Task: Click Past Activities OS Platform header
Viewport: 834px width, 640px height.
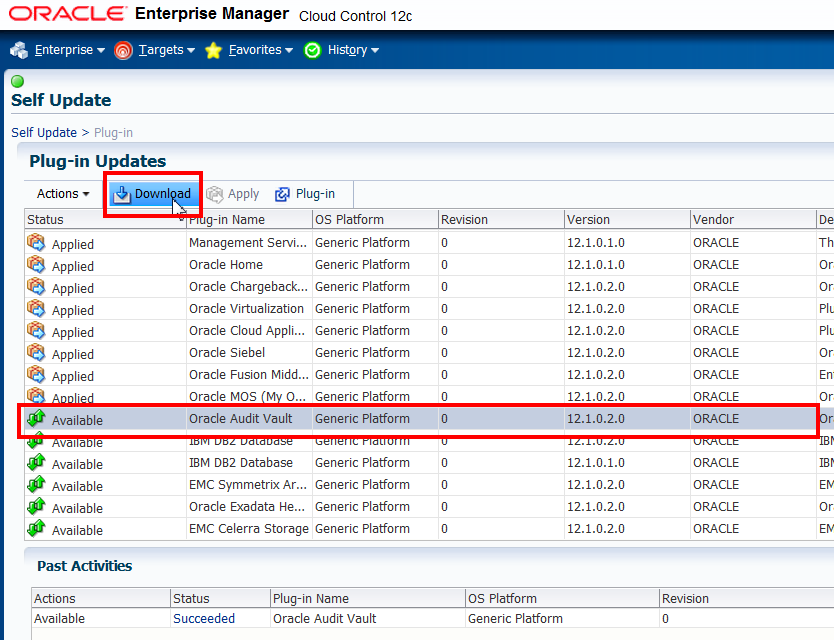Action: point(562,599)
